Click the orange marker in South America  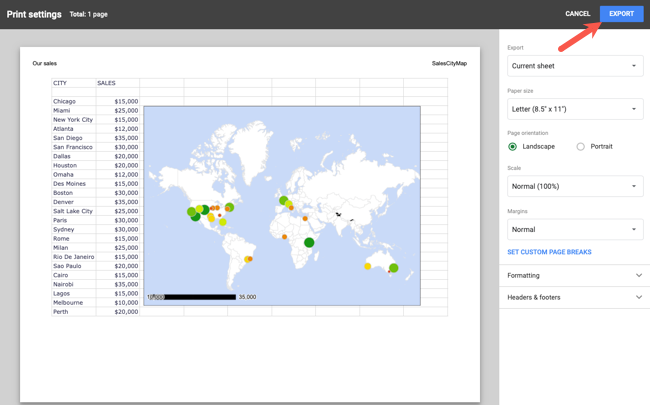[x=249, y=259]
